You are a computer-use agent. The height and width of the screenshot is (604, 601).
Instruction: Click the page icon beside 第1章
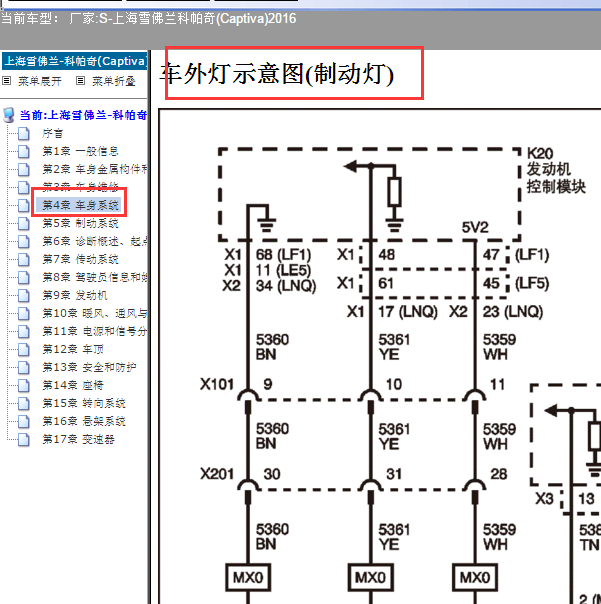24,151
